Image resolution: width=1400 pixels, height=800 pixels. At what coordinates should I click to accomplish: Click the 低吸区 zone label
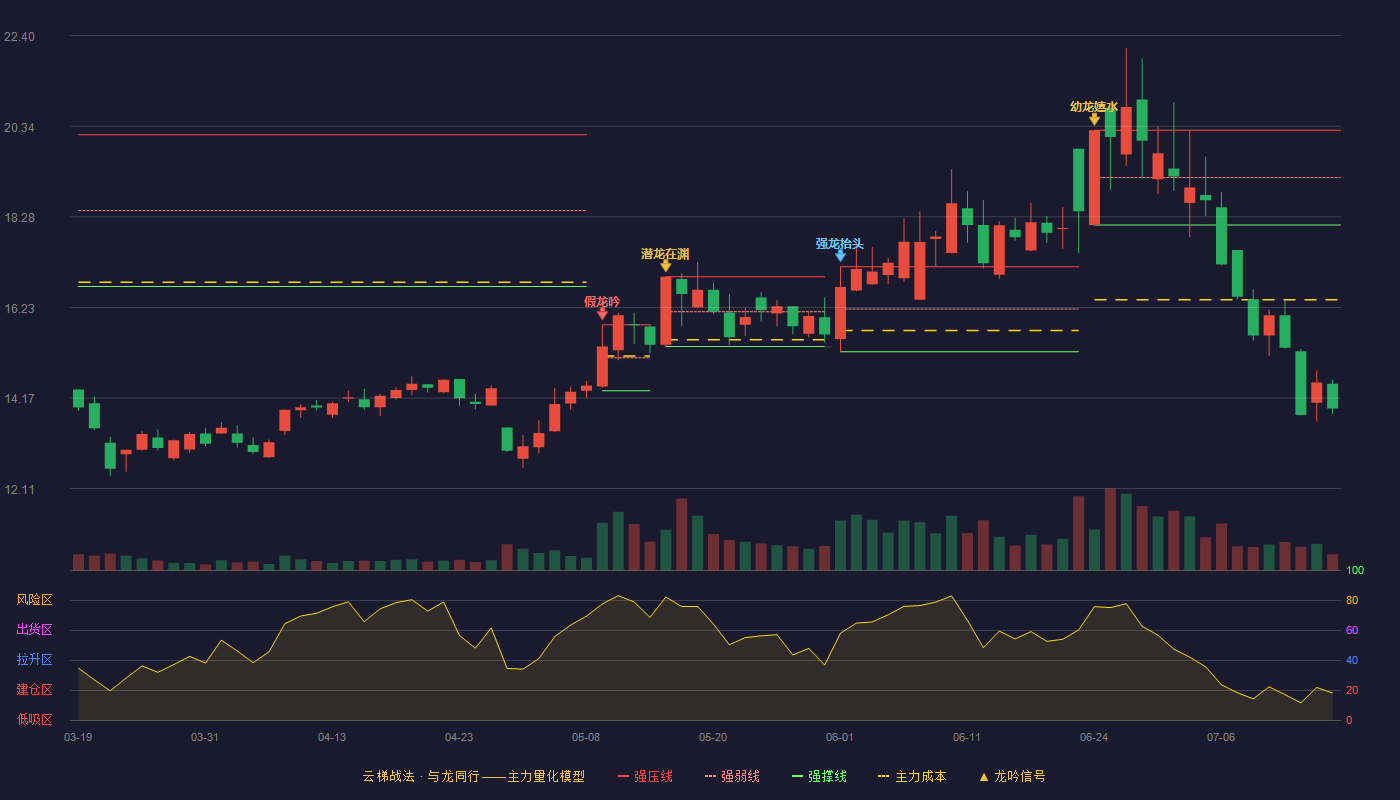[34, 720]
